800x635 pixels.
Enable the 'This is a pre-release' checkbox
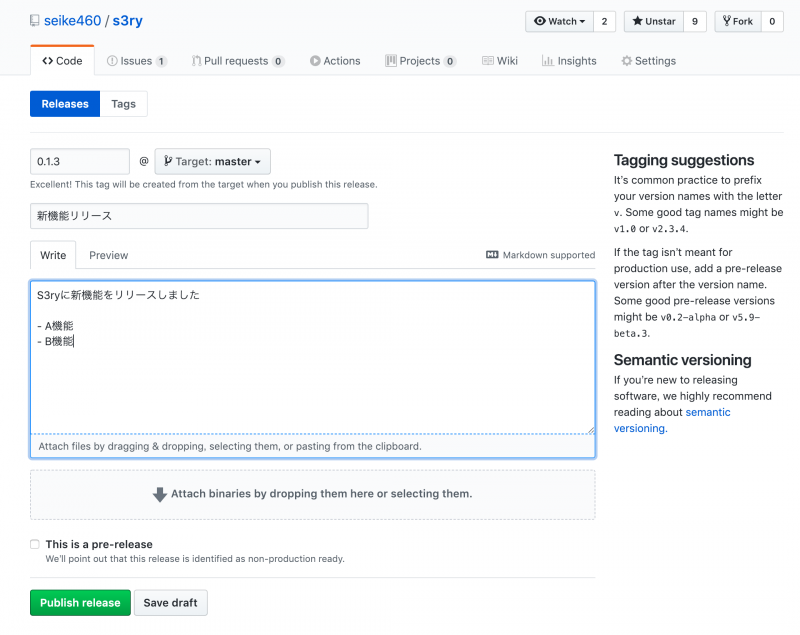(35, 544)
